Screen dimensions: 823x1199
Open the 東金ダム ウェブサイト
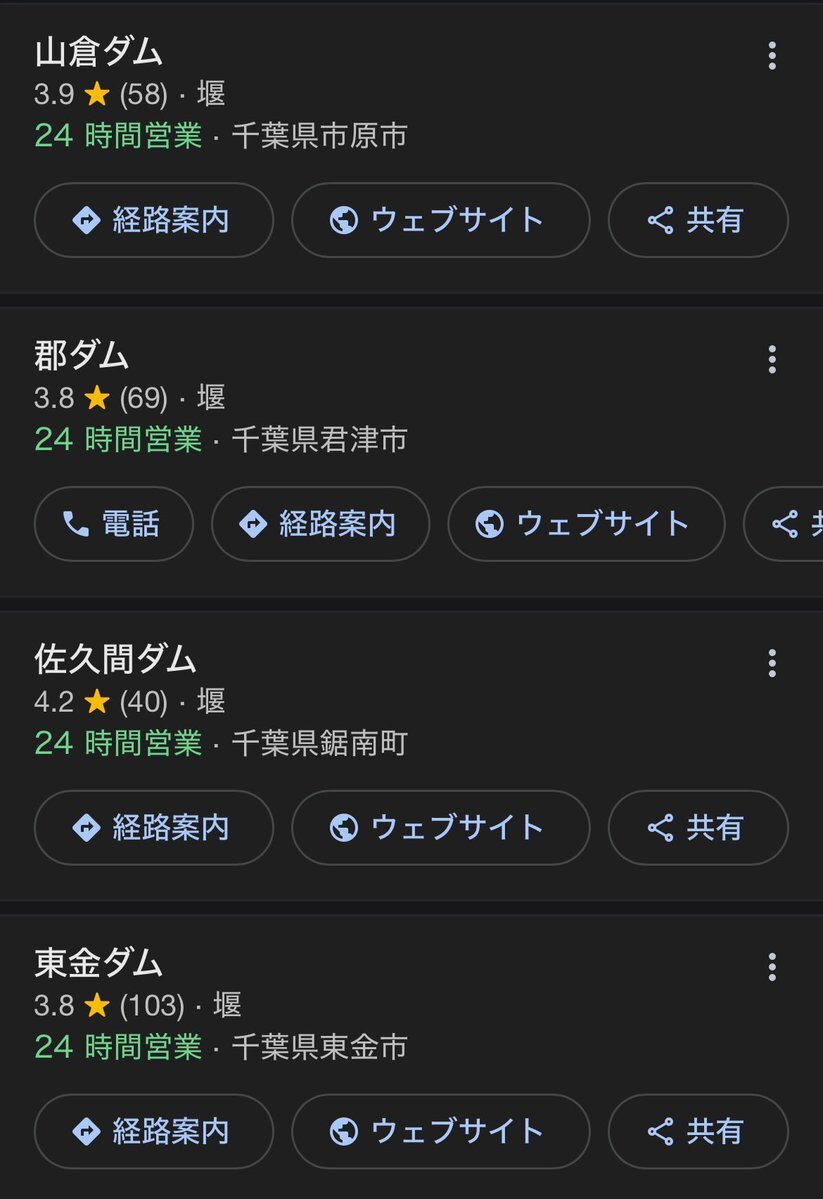coord(440,1131)
